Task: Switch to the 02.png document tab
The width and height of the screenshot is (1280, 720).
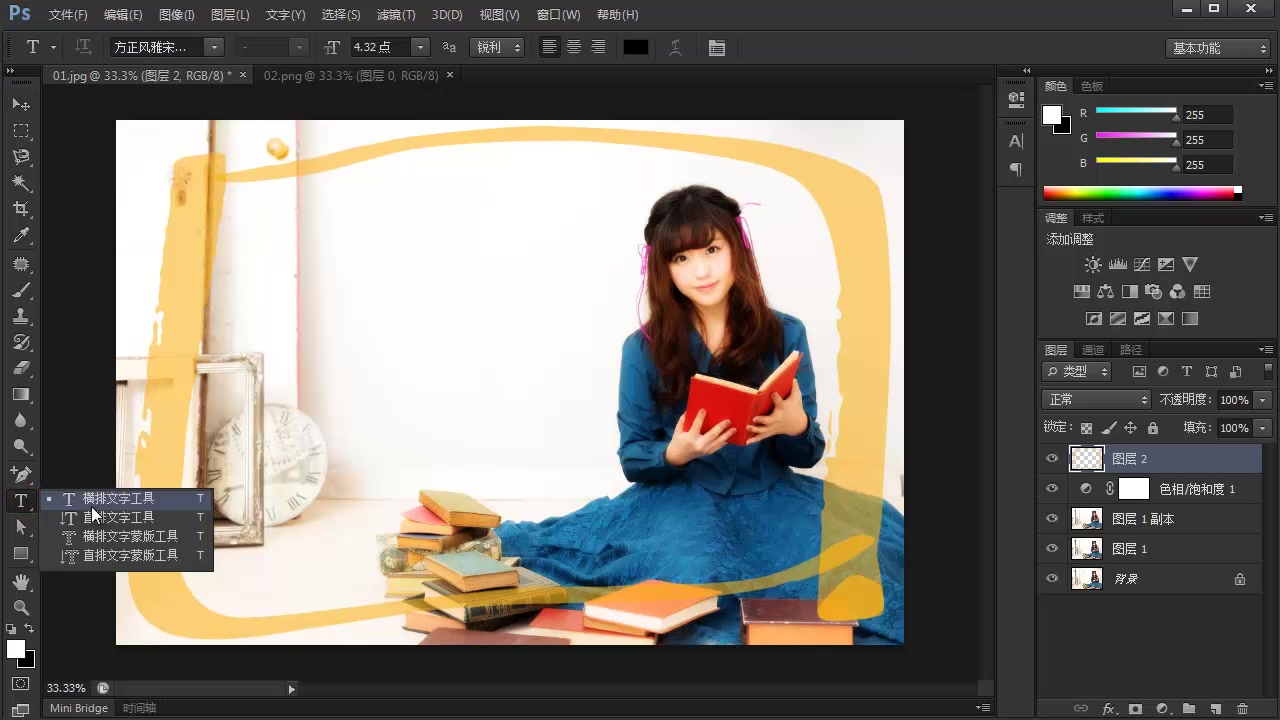Action: point(351,75)
